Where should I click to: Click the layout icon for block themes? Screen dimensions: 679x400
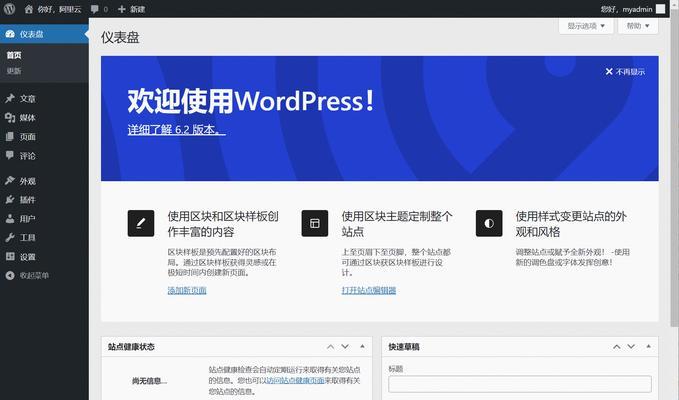tap(315, 223)
